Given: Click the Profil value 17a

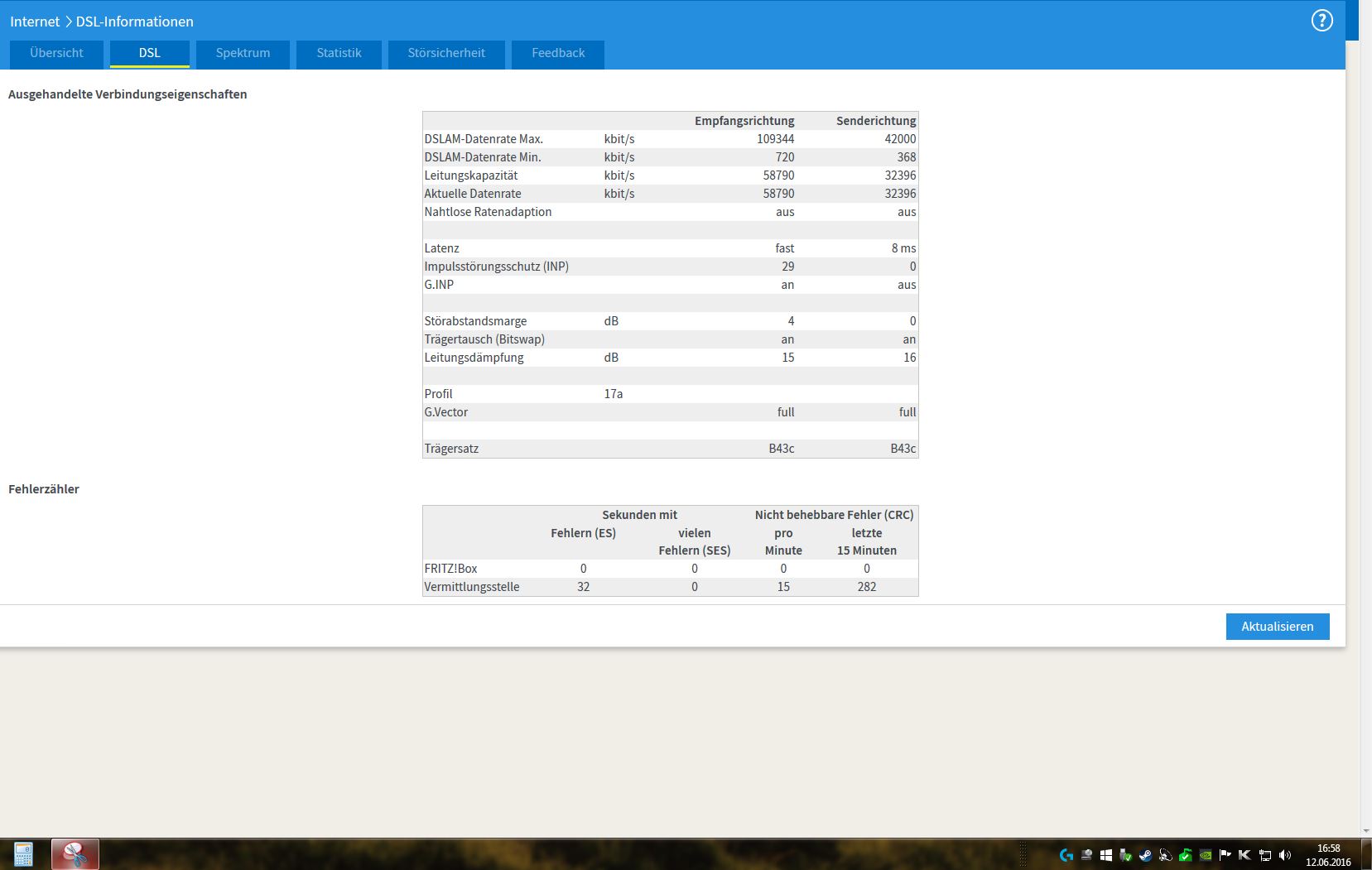Looking at the screenshot, I should 614,394.
